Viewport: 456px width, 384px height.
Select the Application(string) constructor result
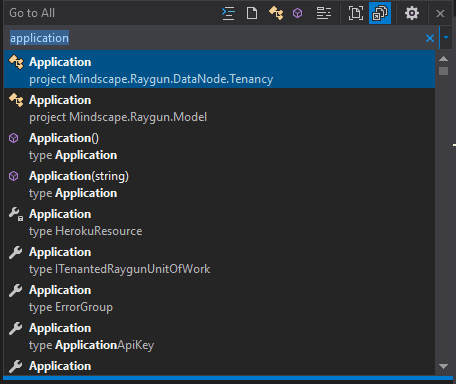coord(219,183)
